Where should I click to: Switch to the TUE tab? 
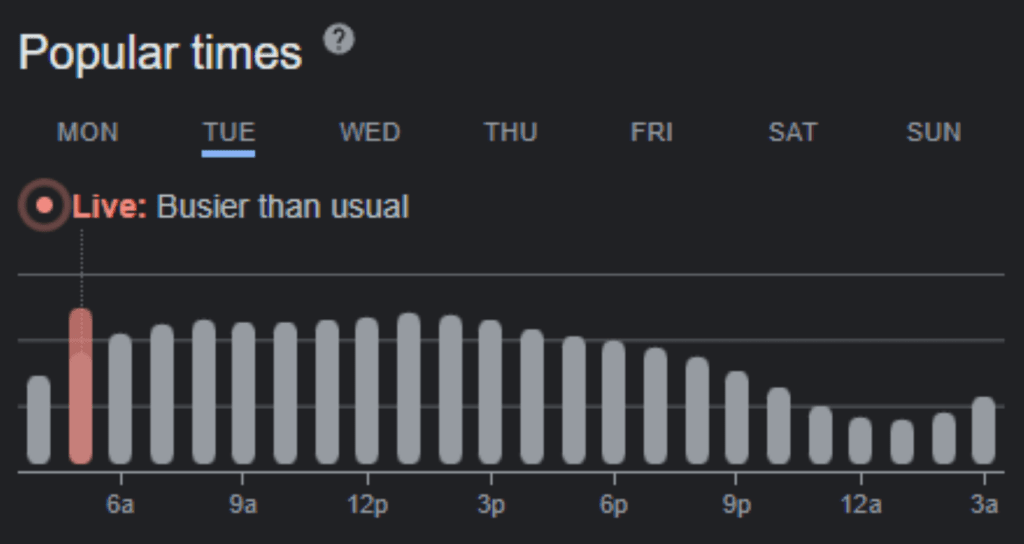click(229, 132)
